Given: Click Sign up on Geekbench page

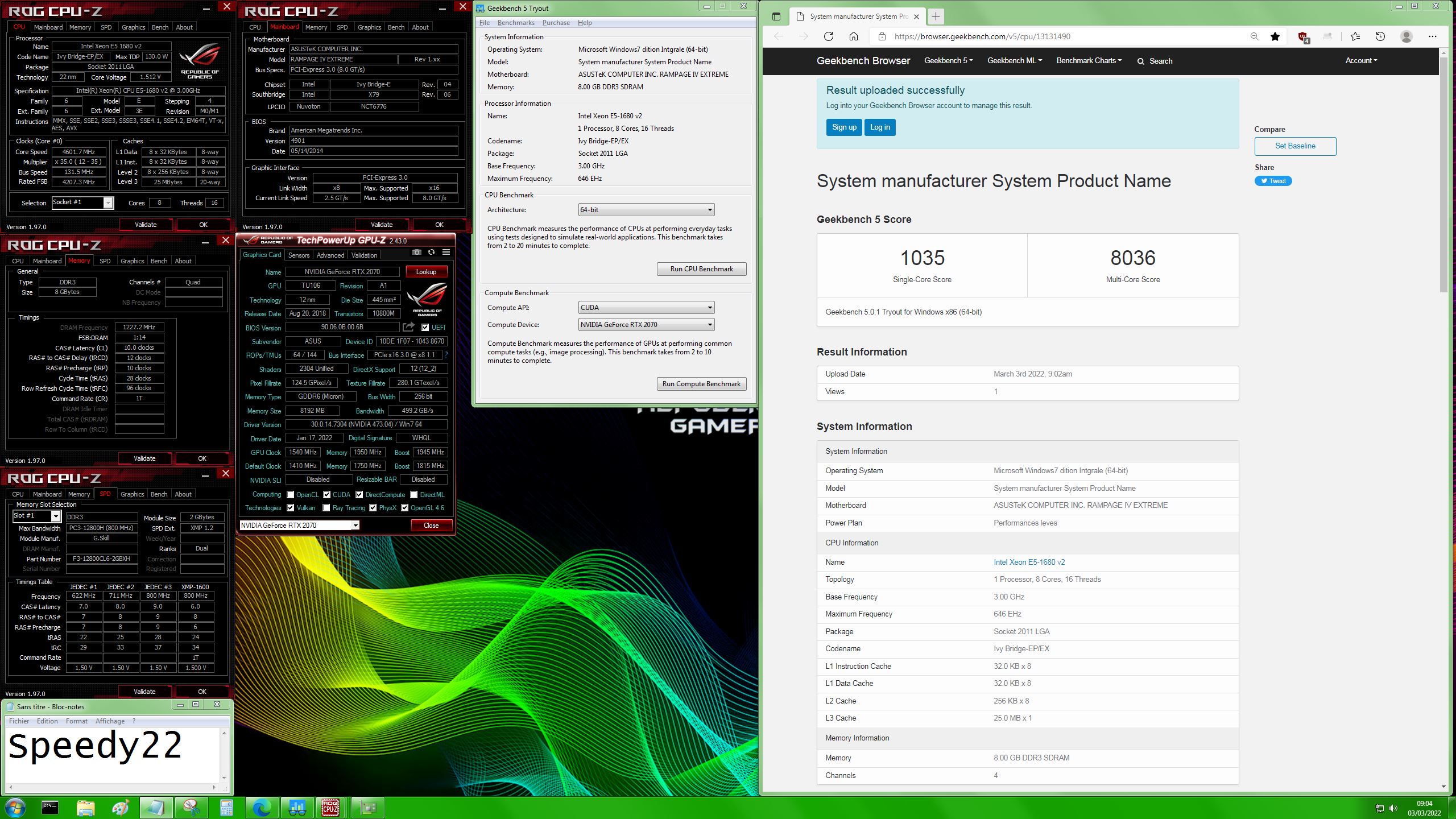Looking at the screenshot, I should point(843,127).
